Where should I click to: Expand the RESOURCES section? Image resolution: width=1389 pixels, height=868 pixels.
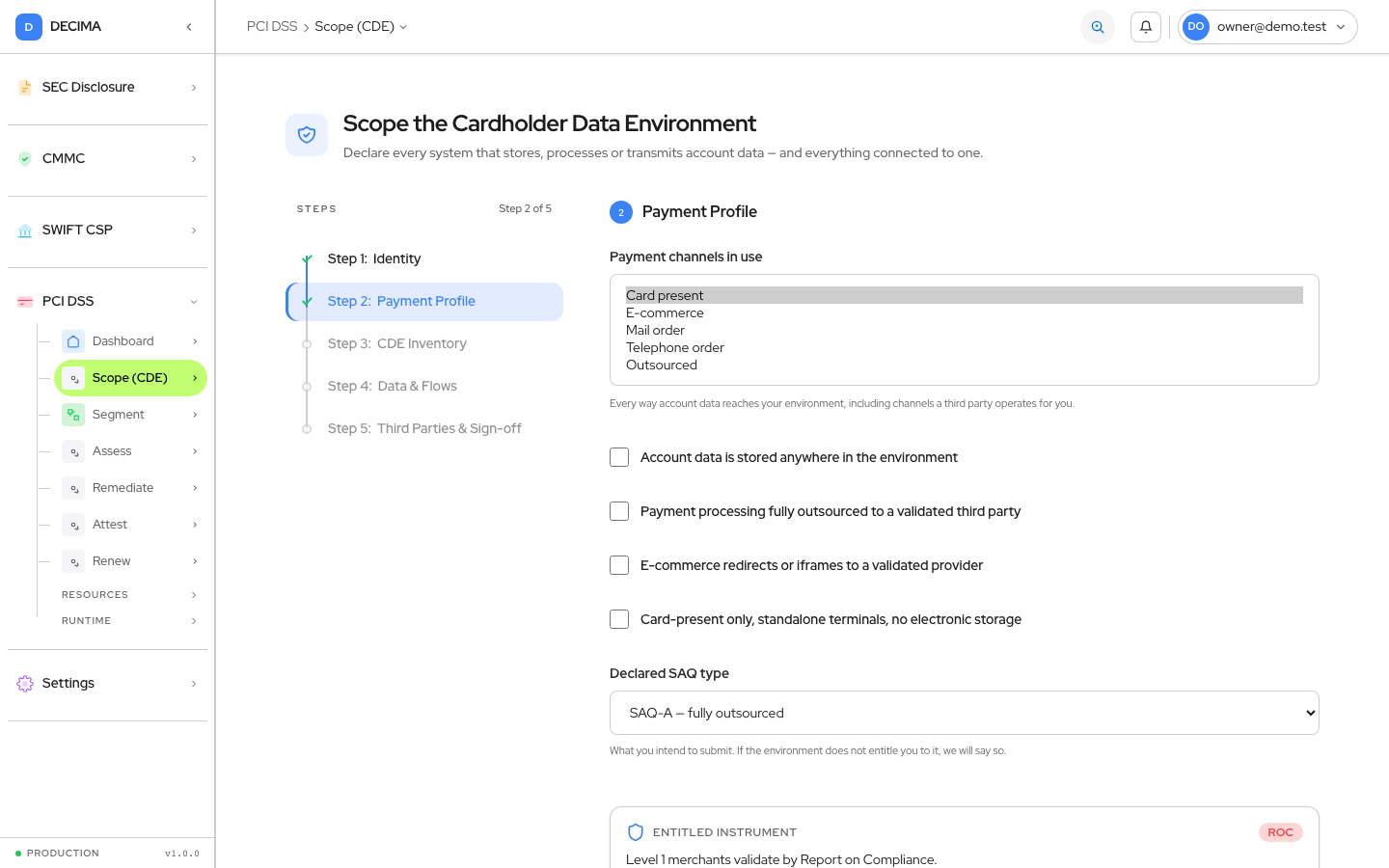[129, 595]
